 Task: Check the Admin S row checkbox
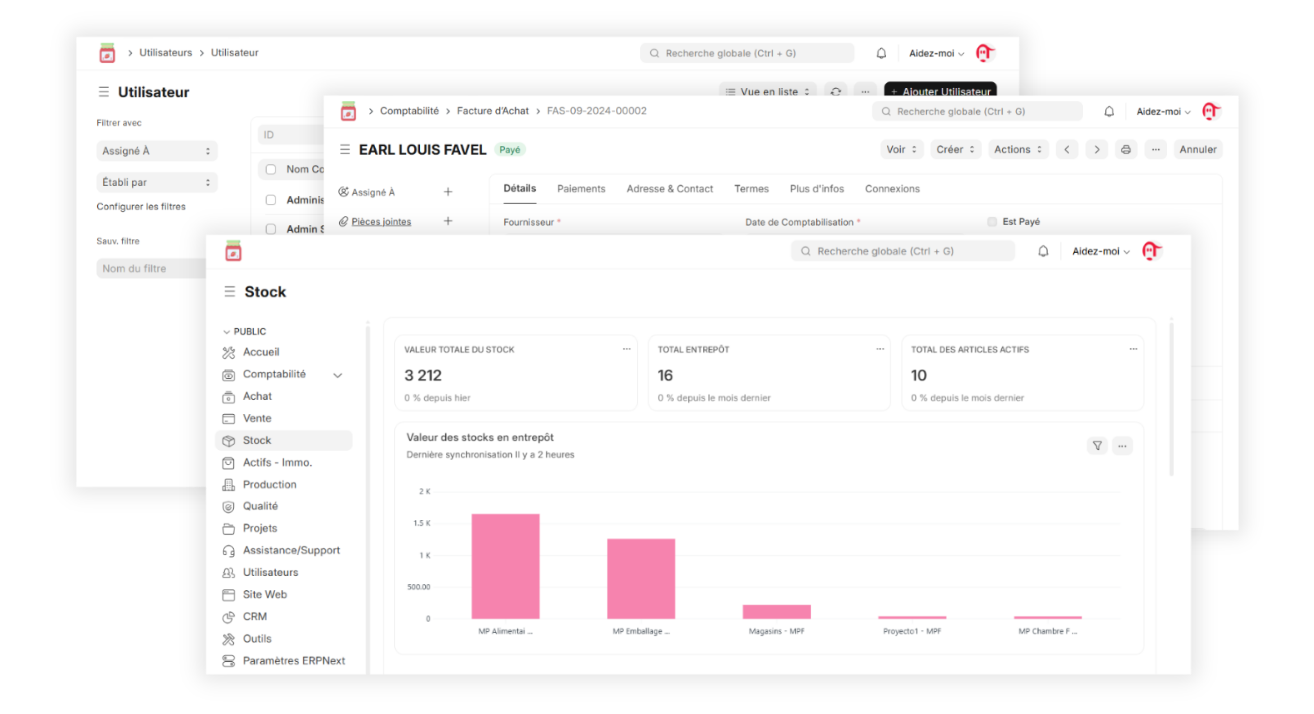click(x=271, y=229)
